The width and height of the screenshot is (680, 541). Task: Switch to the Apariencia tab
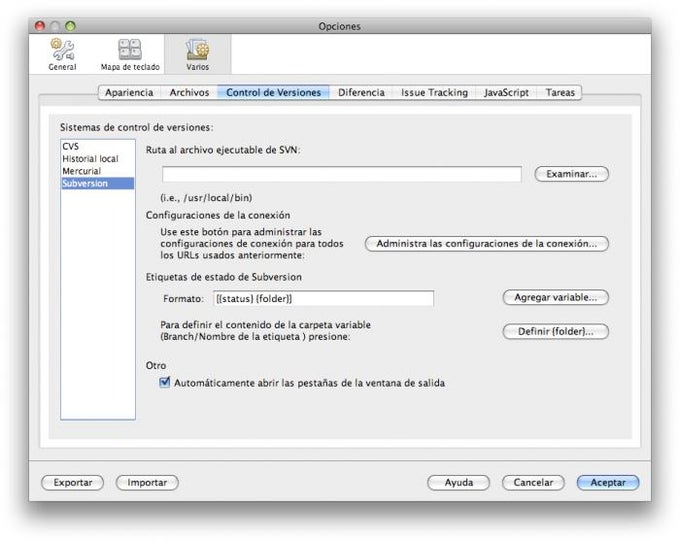click(x=129, y=92)
